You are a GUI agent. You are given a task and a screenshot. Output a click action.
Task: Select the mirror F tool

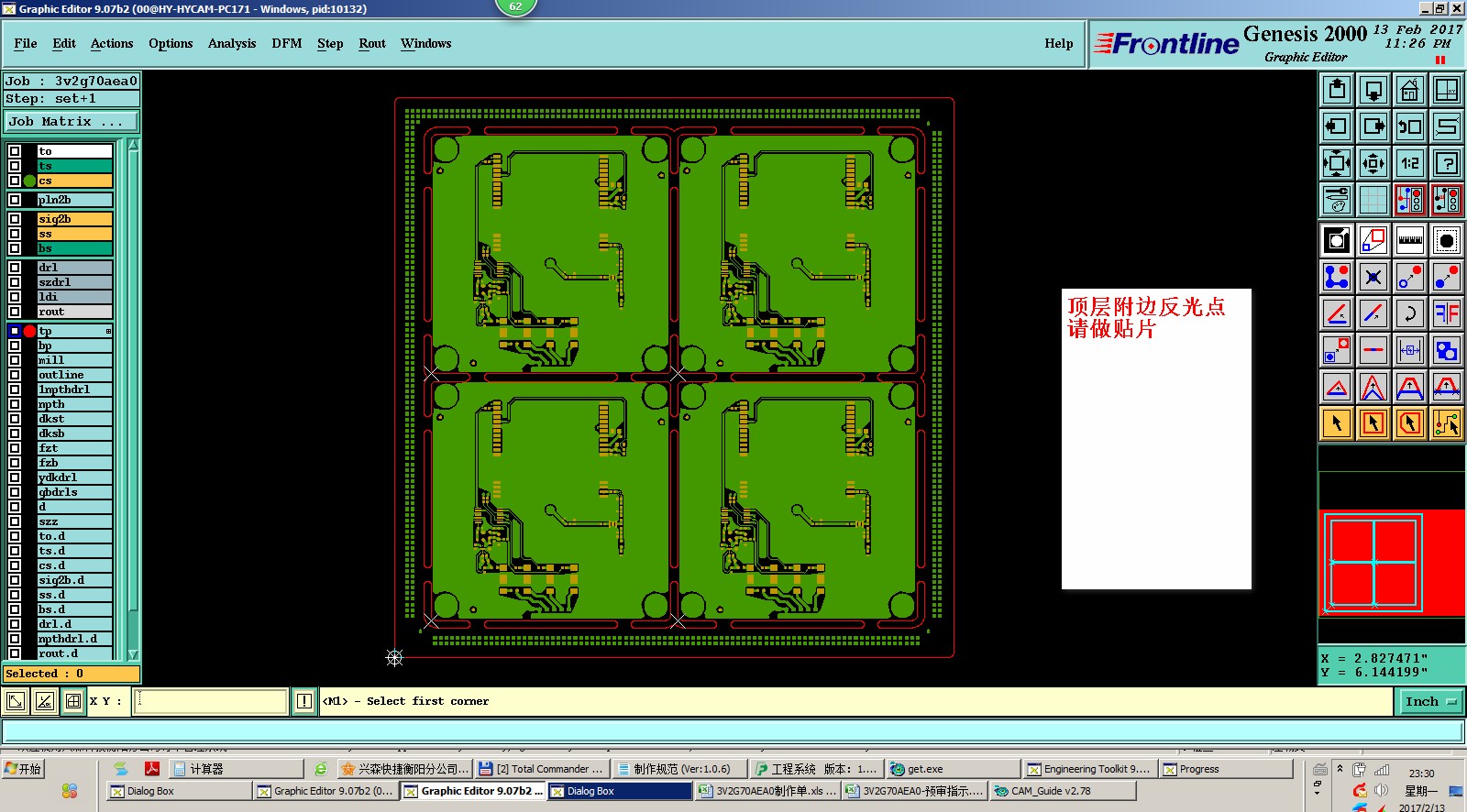[x=1447, y=313]
